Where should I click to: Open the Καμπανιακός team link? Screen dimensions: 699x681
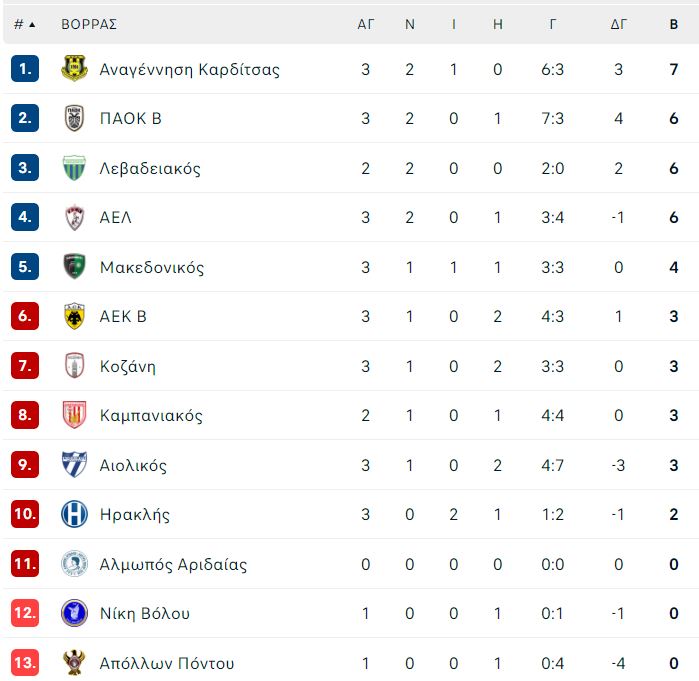151,415
